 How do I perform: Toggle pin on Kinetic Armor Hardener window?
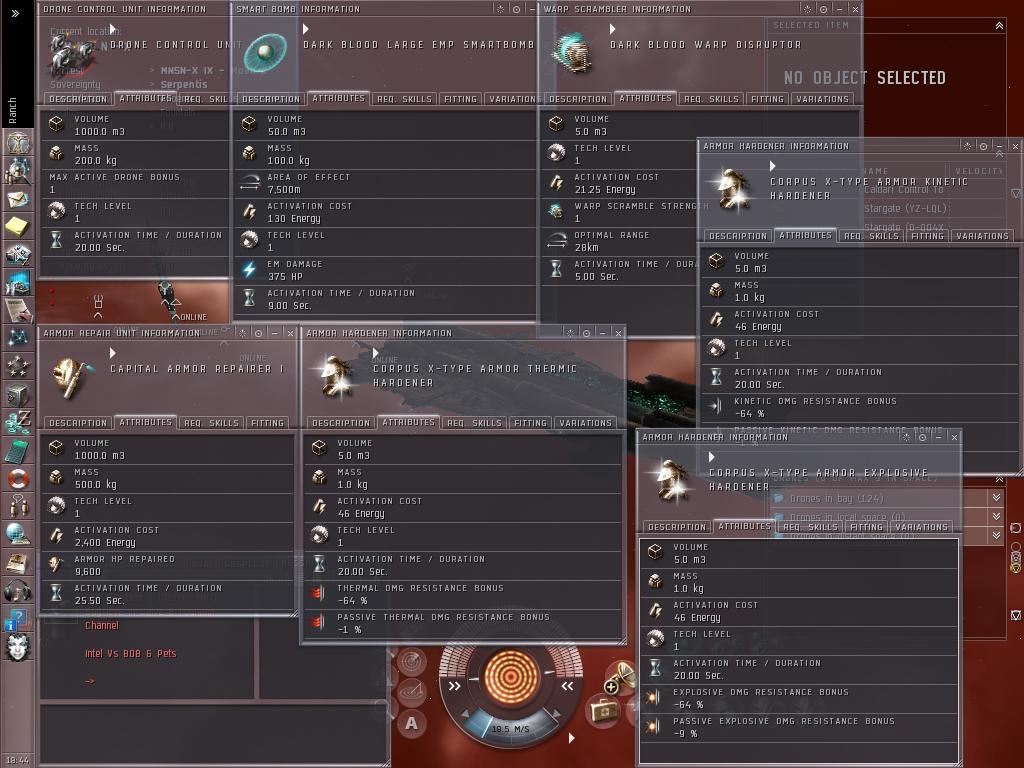click(x=984, y=146)
